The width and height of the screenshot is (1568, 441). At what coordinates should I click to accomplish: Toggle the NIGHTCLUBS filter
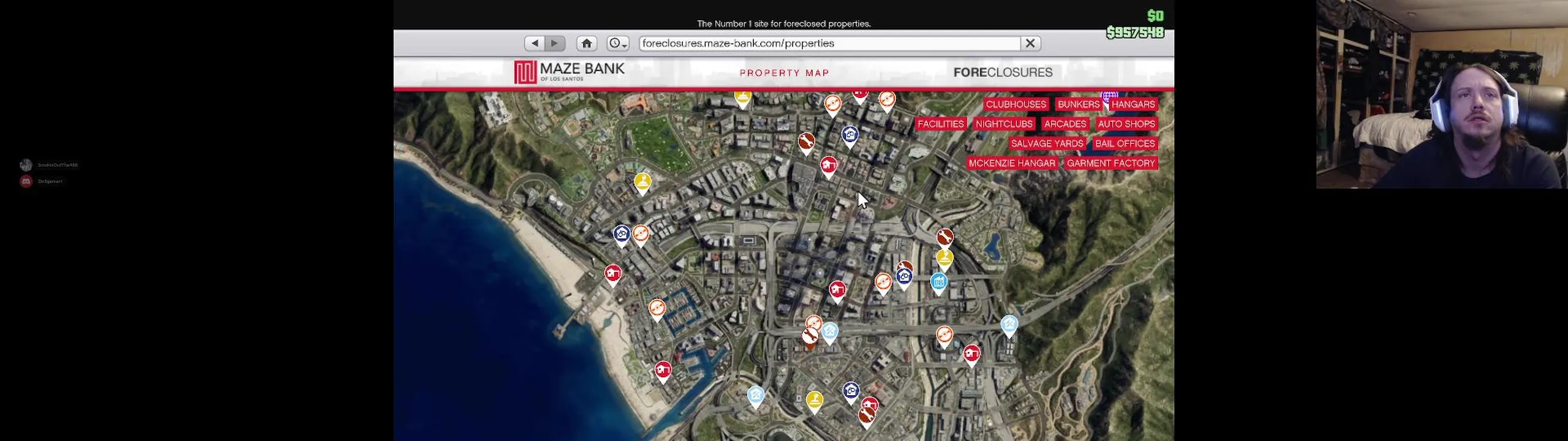tap(1004, 124)
